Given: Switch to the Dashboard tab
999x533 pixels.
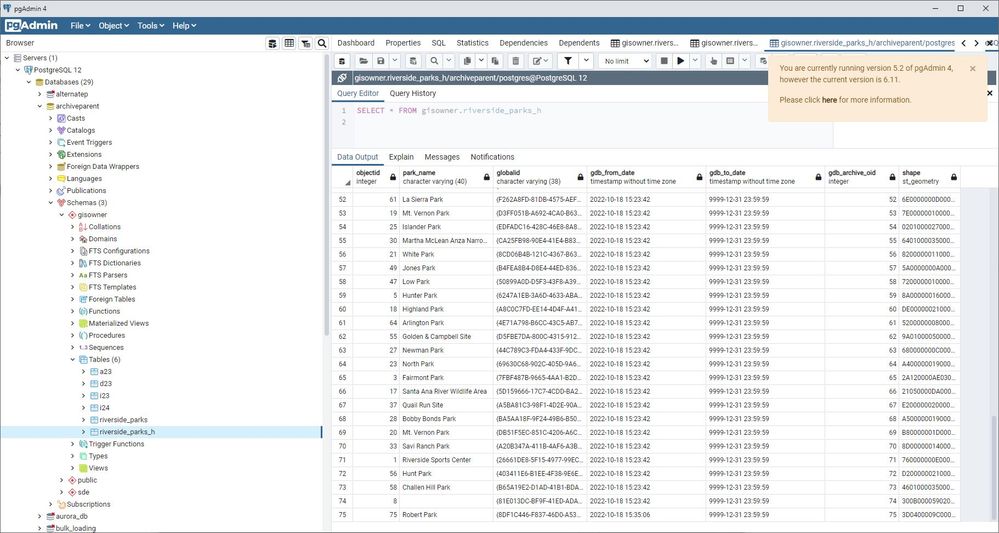Looking at the screenshot, I should point(356,43).
